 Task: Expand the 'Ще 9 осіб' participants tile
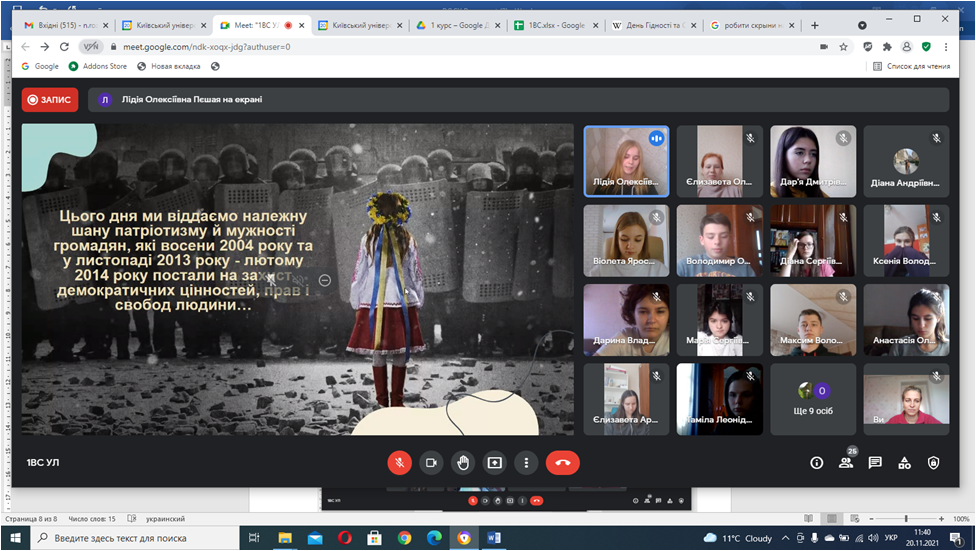point(813,399)
